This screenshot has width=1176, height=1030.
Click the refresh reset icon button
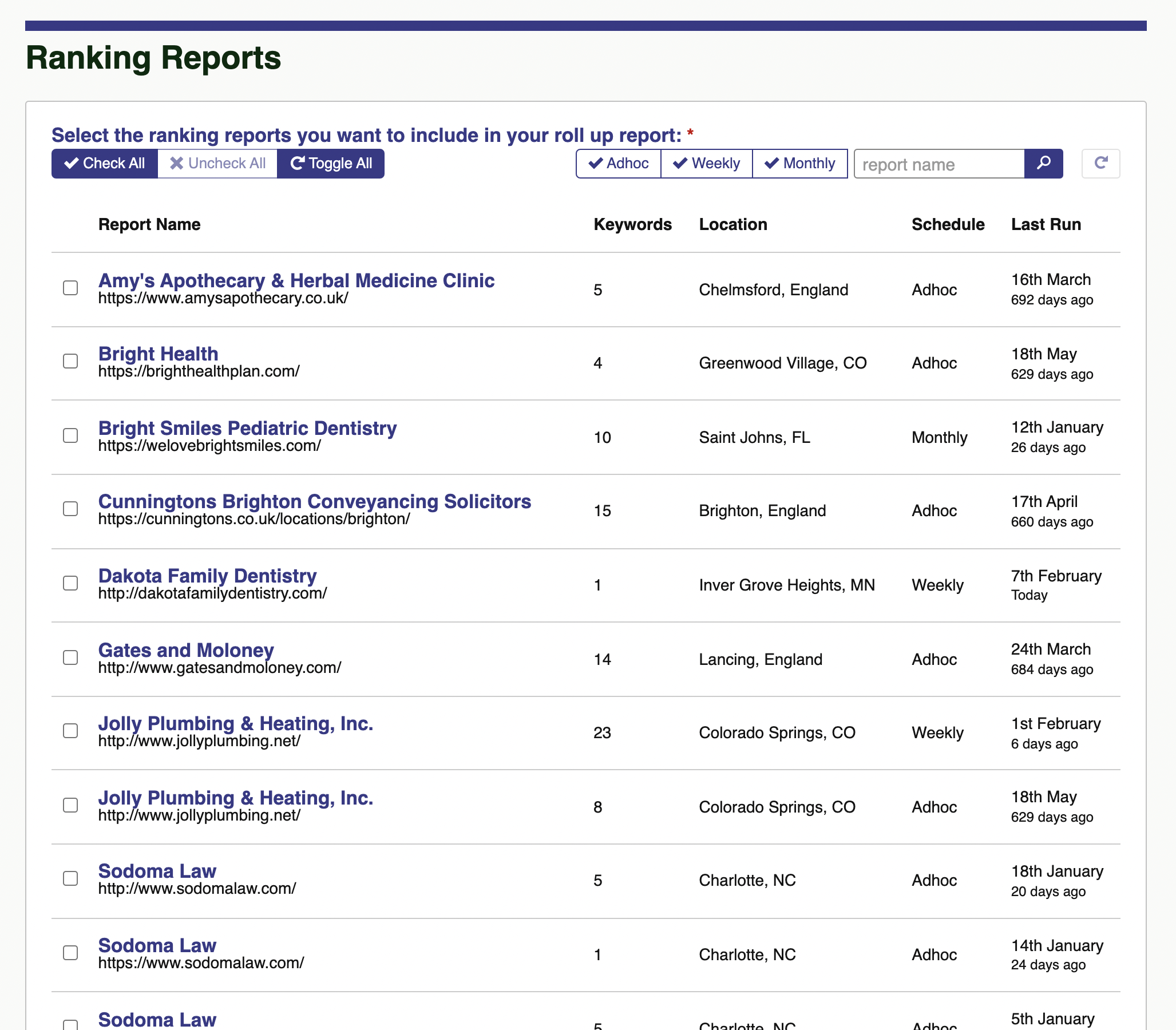1100,164
